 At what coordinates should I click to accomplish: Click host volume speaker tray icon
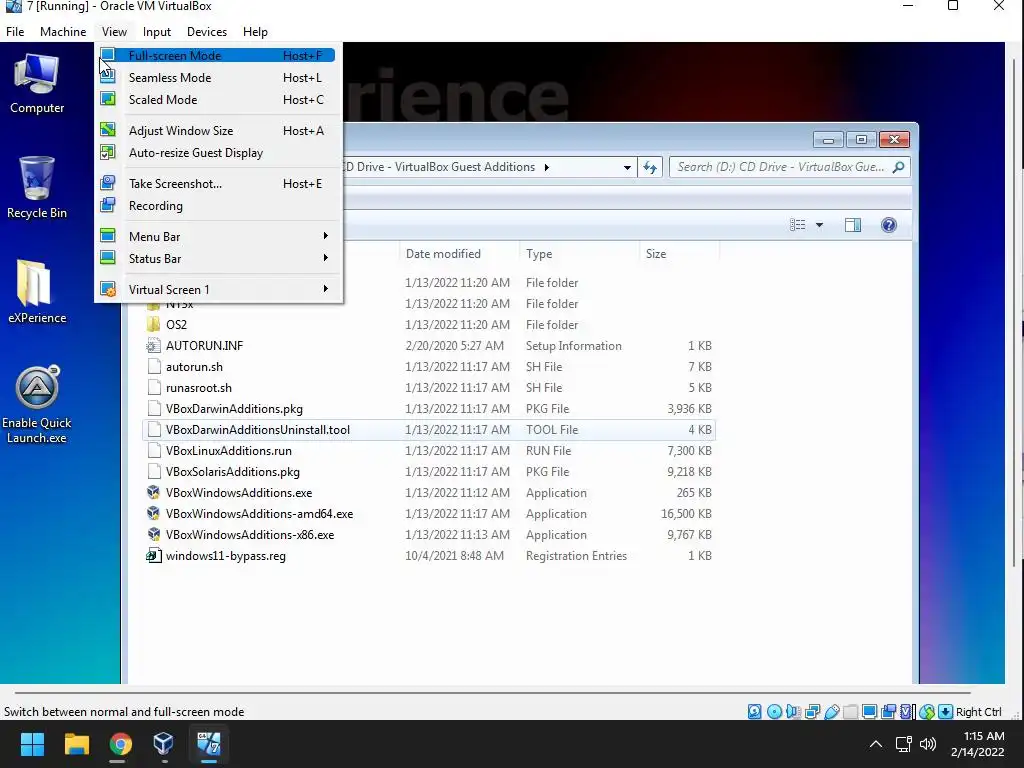click(x=927, y=744)
